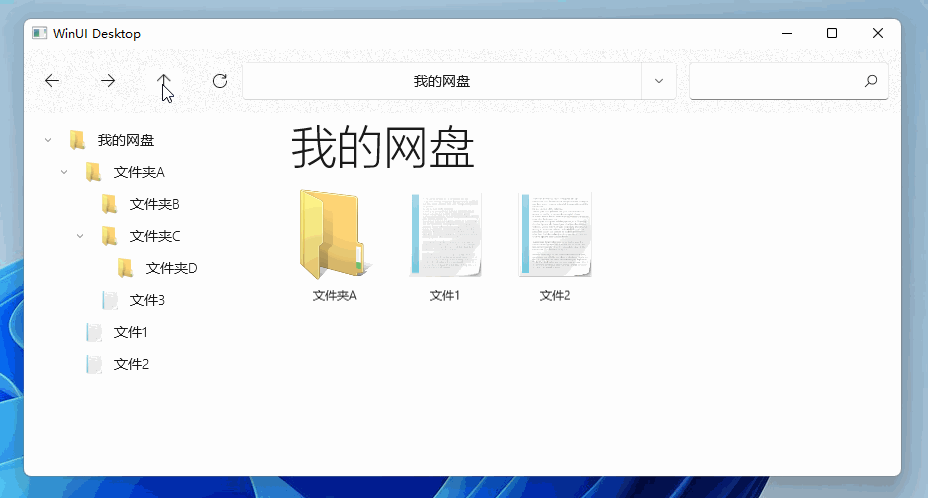Click the 文件1 label in the grid
This screenshot has width=928, height=498.
444,295
